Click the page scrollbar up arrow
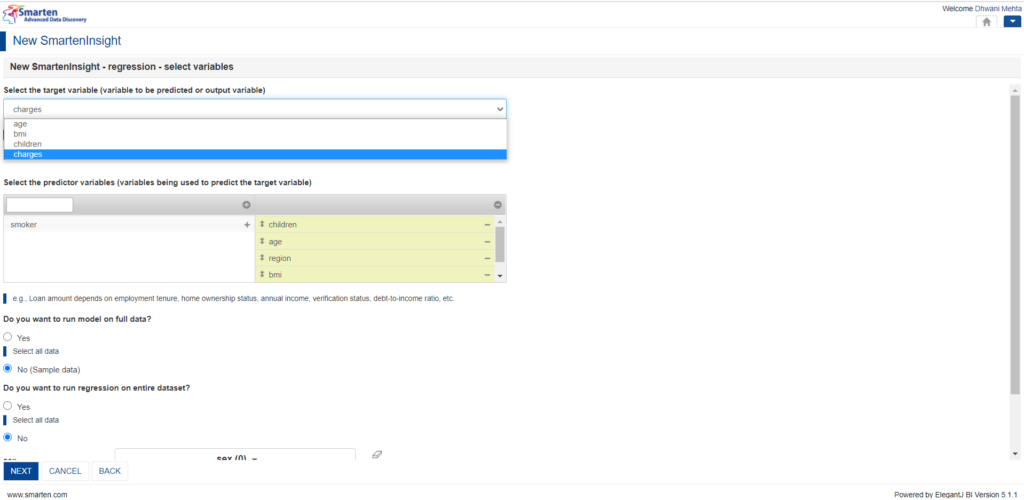Viewport: 1024px width, 500px height. [x=1015, y=89]
